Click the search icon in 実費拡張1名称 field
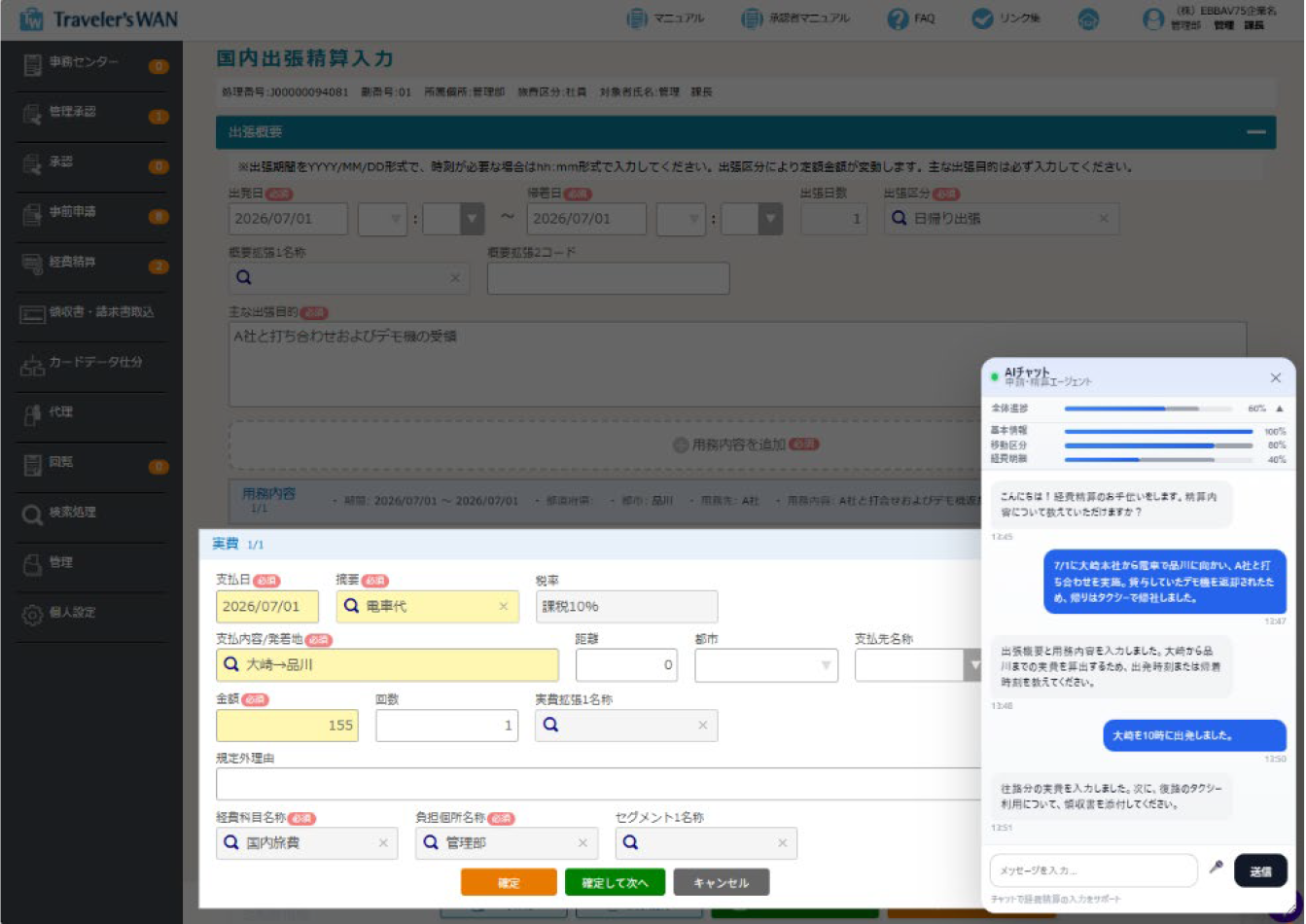The width and height of the screenshot is (1306, 924). pyautogui.click(x=550, y=725)
